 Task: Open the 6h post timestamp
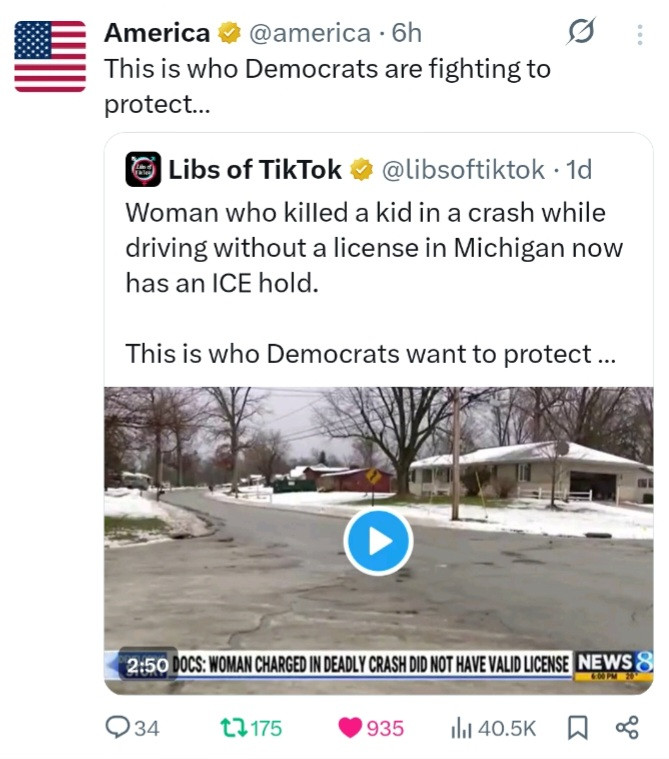click(x=407, y=33)
